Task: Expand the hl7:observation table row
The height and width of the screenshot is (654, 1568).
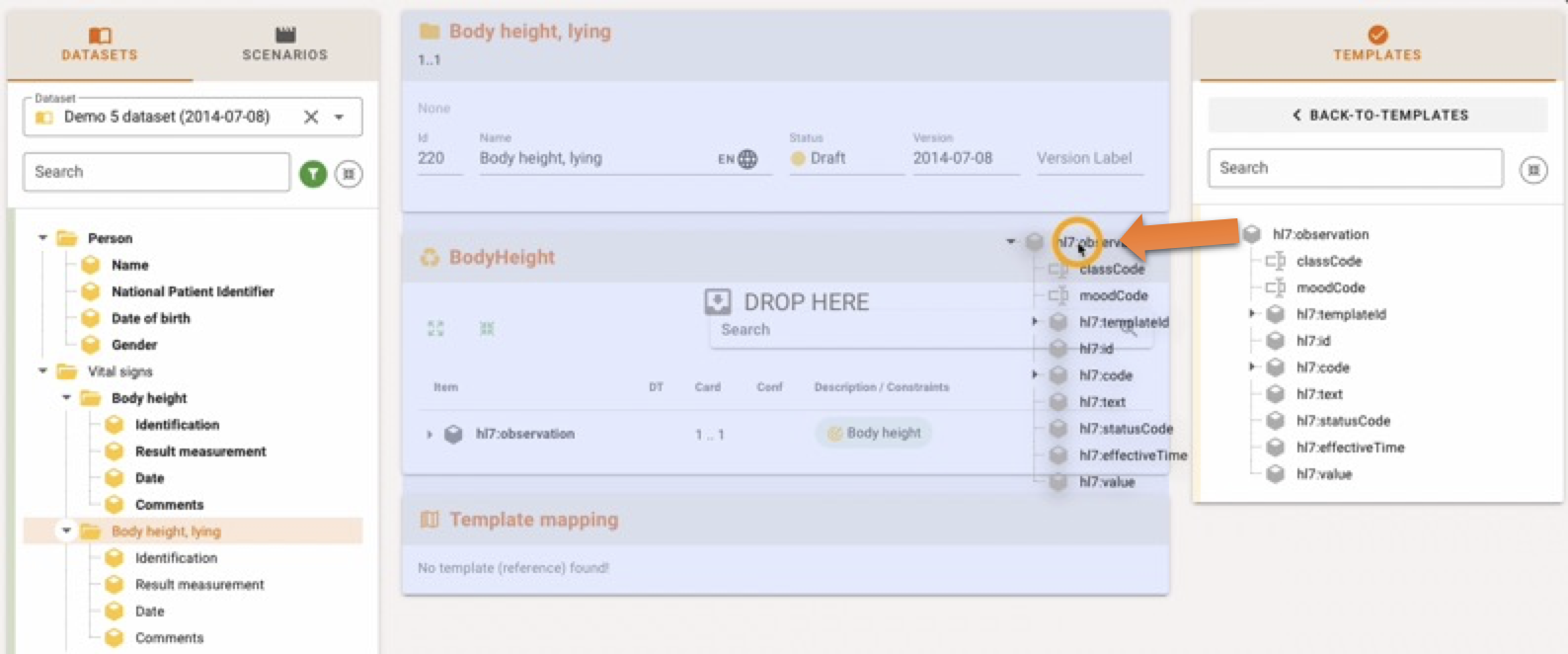Action: pos(430,434)
